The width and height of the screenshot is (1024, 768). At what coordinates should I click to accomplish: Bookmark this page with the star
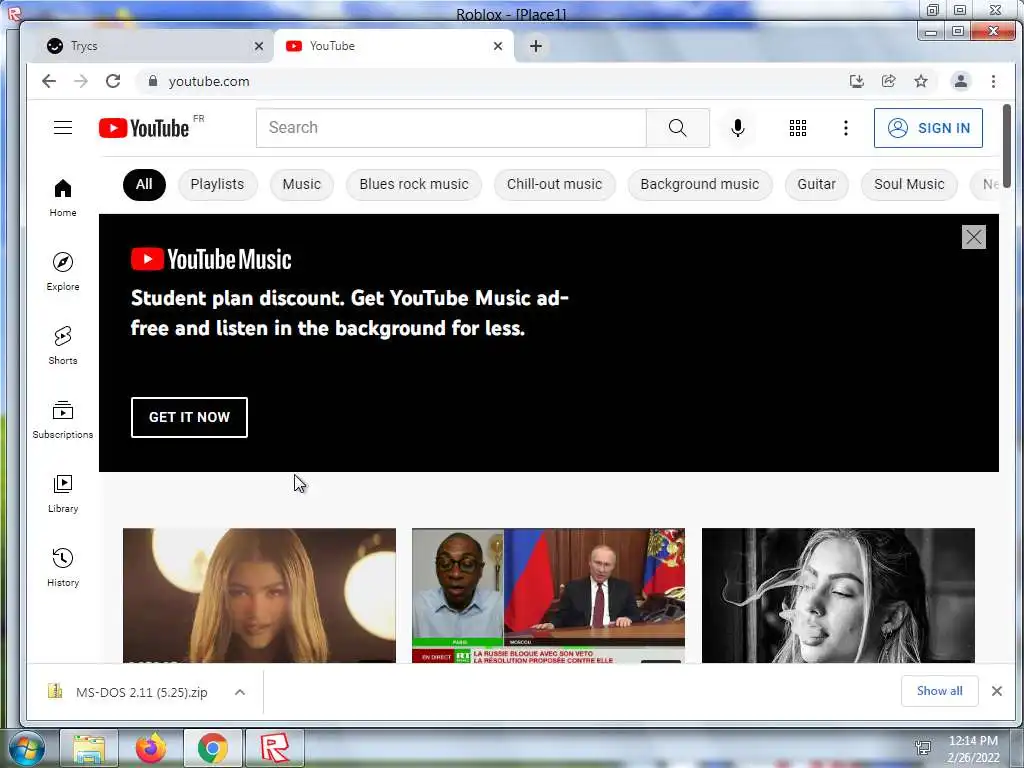coord(921,82)
